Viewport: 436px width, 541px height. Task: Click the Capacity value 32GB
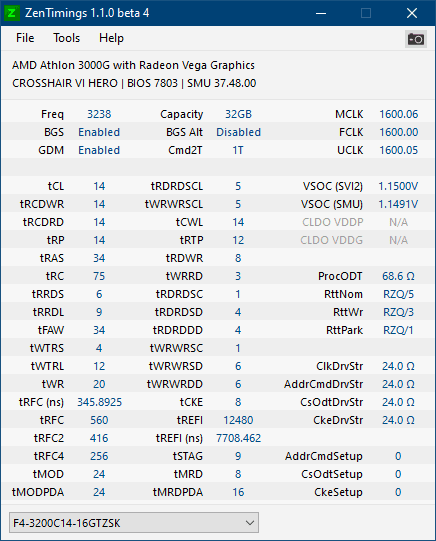click(x=238, y=115)
